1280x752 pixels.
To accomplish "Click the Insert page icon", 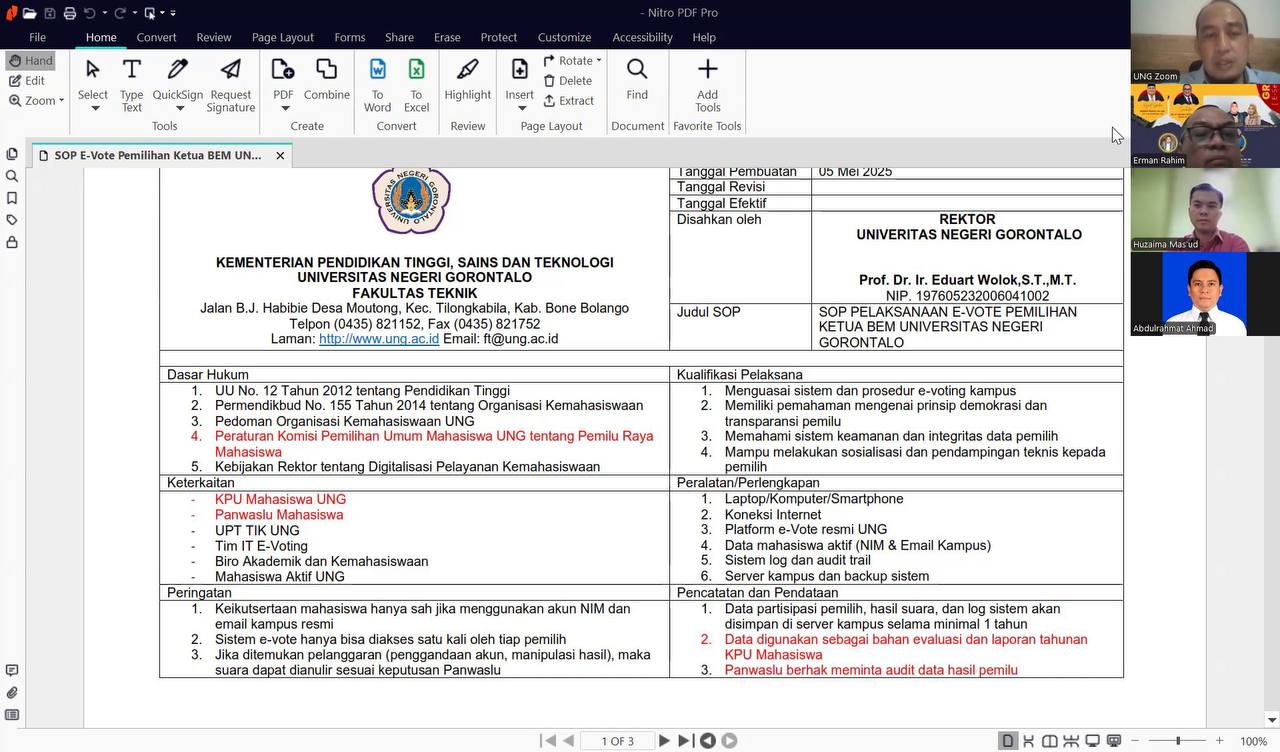I will (519, 69).
